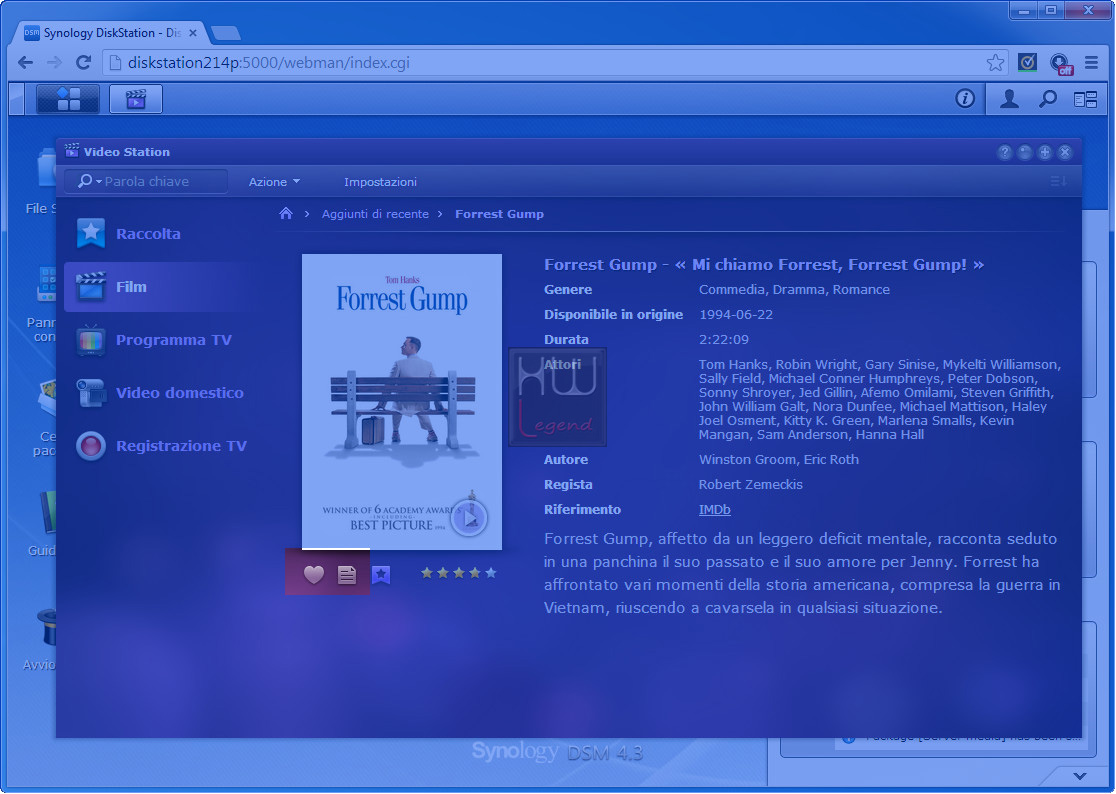Add Forrest Gump to favorites heart
Image resolution: width=1116 pixels, height=794 pixels.
click(314, 574)
